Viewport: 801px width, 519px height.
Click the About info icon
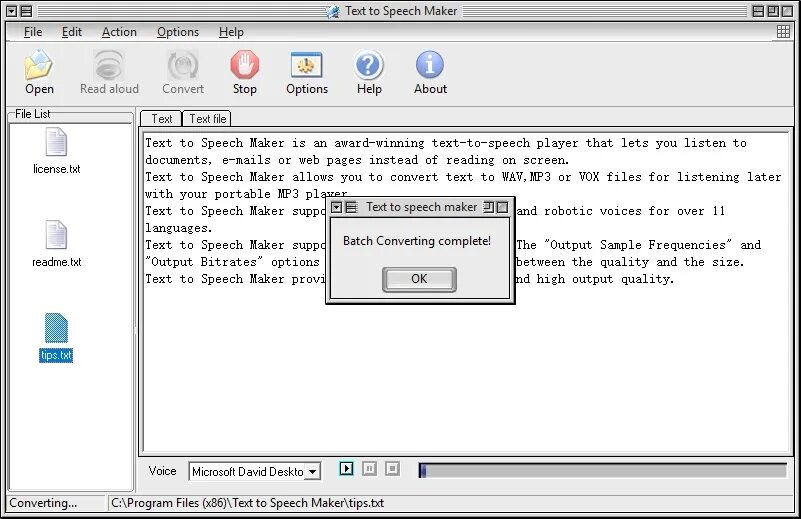(x=430, y=65)
